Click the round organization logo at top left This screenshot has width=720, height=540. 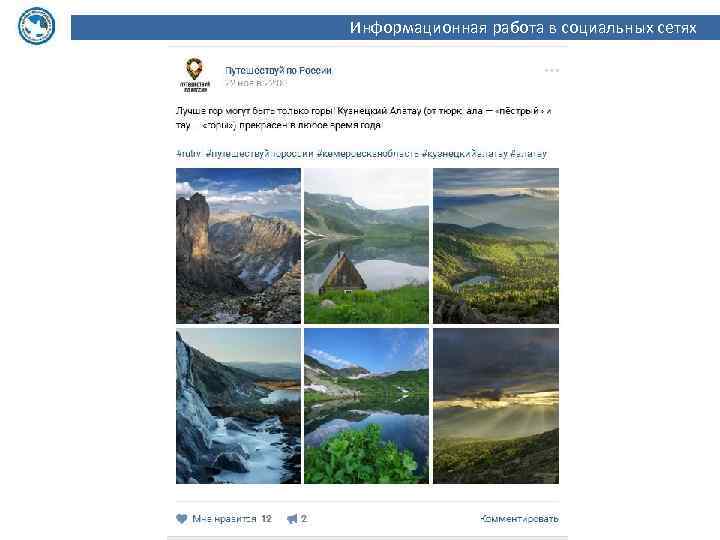pos(37,26)
